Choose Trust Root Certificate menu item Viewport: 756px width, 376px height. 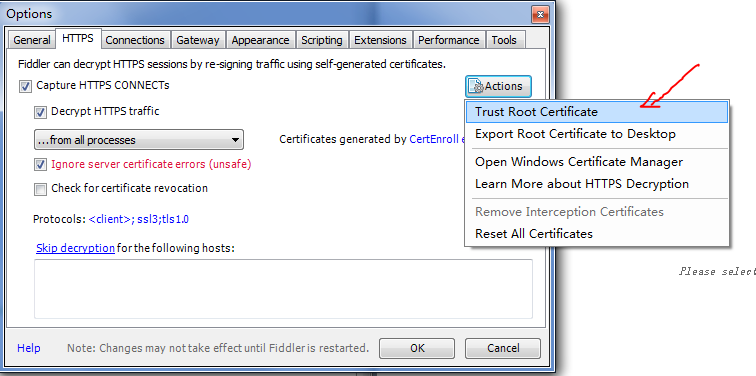pos(597,112)
